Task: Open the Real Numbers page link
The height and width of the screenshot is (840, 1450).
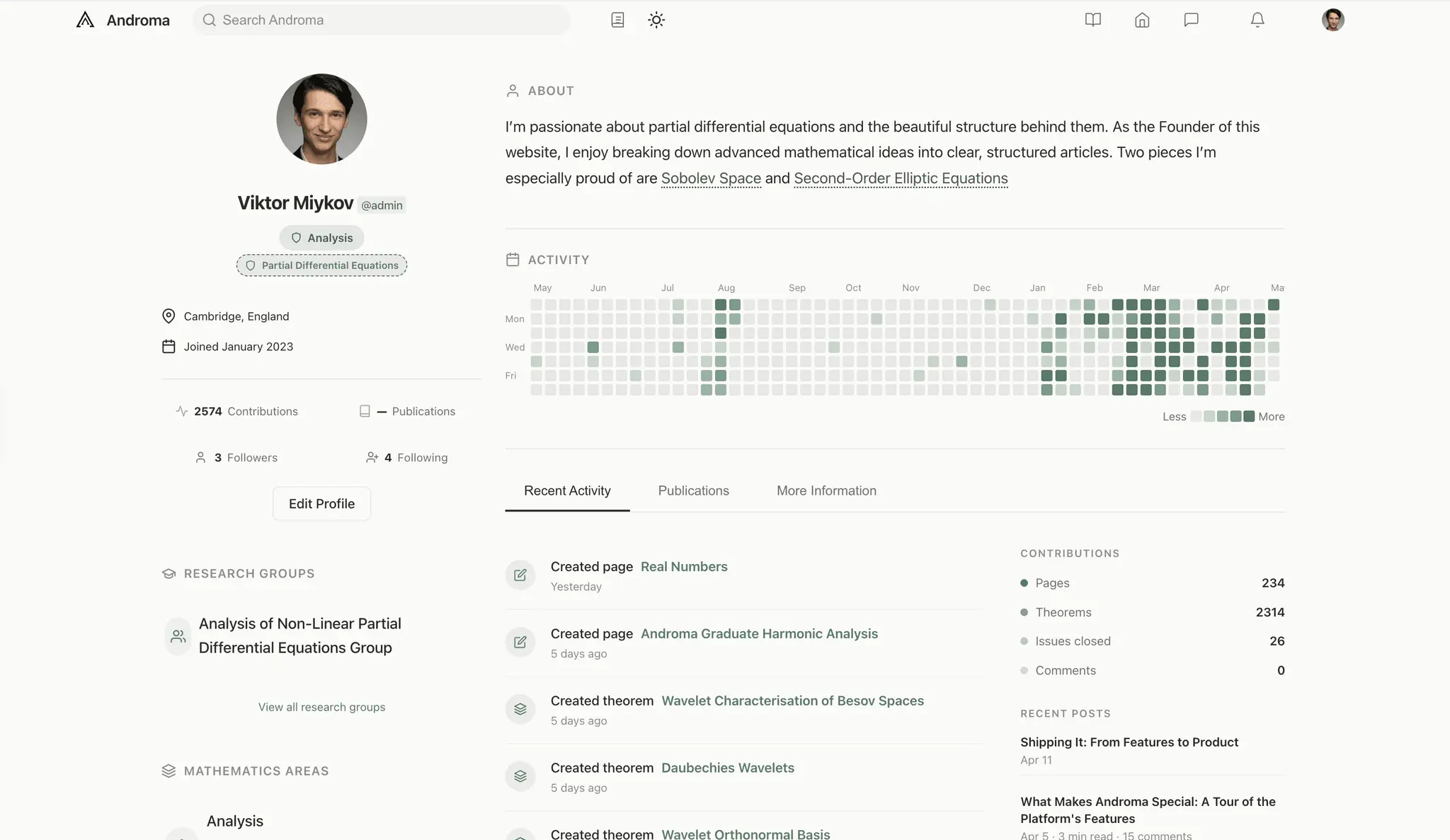Action: pyautogui.click(x=684, y=567)
